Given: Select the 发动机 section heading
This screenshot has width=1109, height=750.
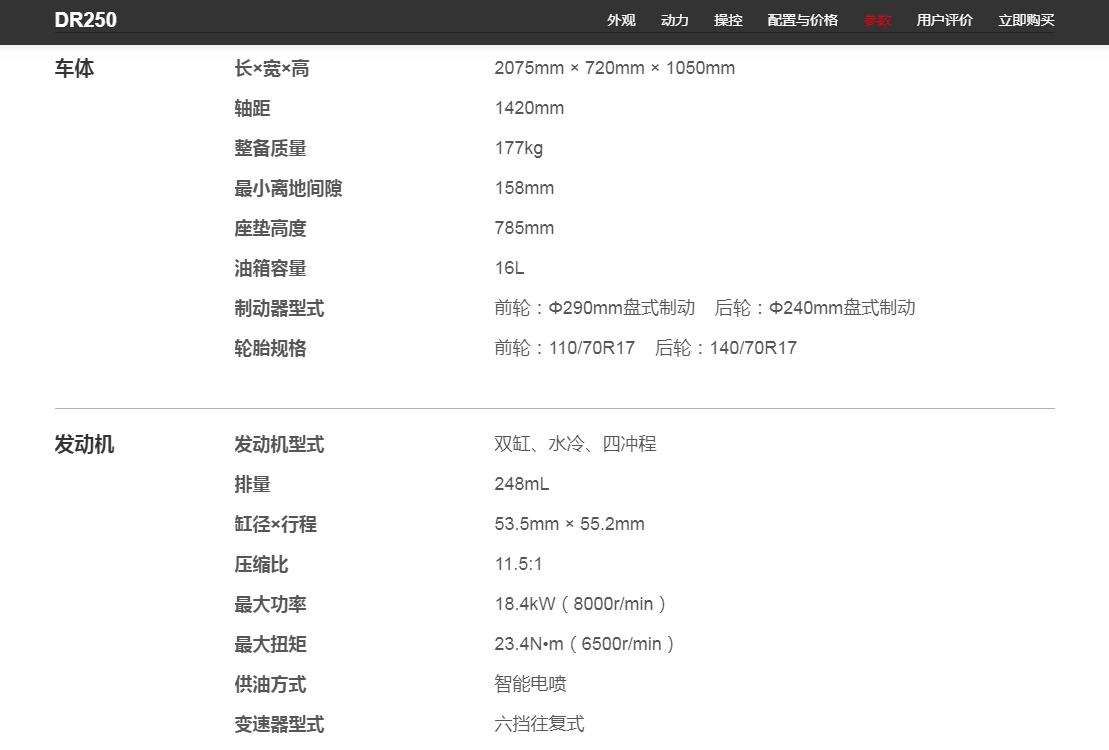Looking at the screenshot, I should point(84,444).
